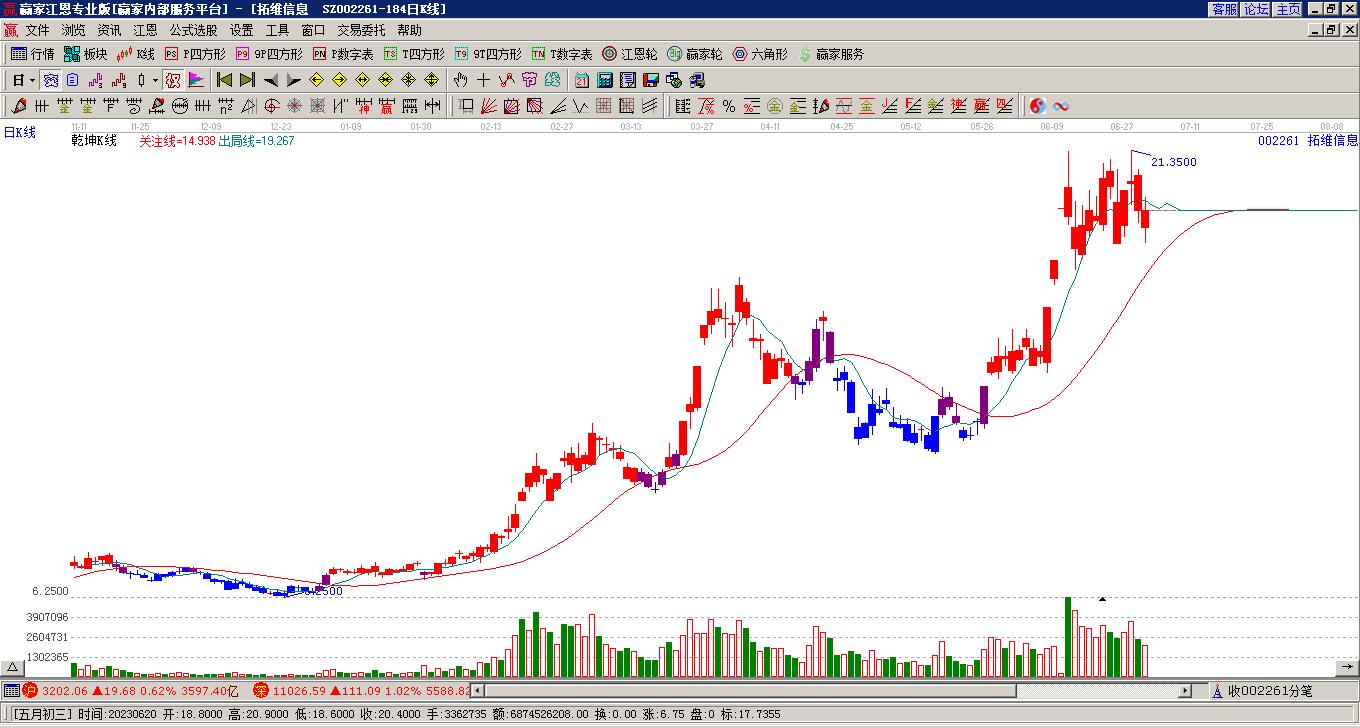1360x728 pixels.
Task: Click the up-triangle button beside volume pane
Action: [x=13, y=667]
